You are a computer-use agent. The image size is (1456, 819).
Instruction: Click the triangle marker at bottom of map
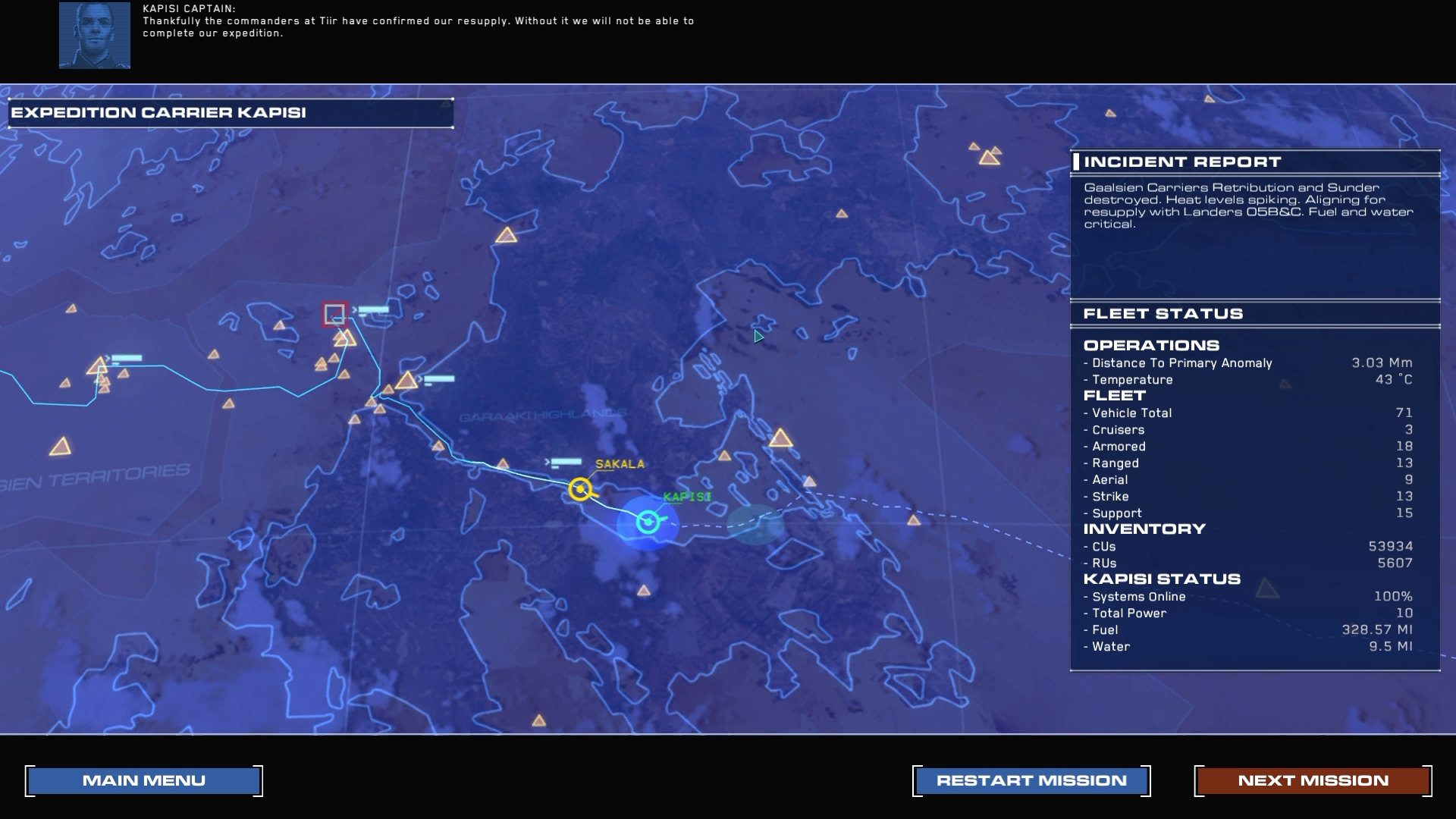[x=538, y=721]
